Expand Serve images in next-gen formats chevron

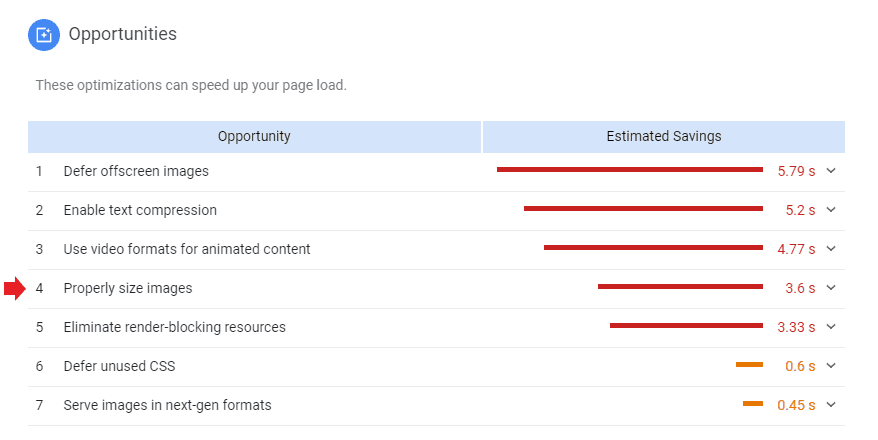[831, 405]
